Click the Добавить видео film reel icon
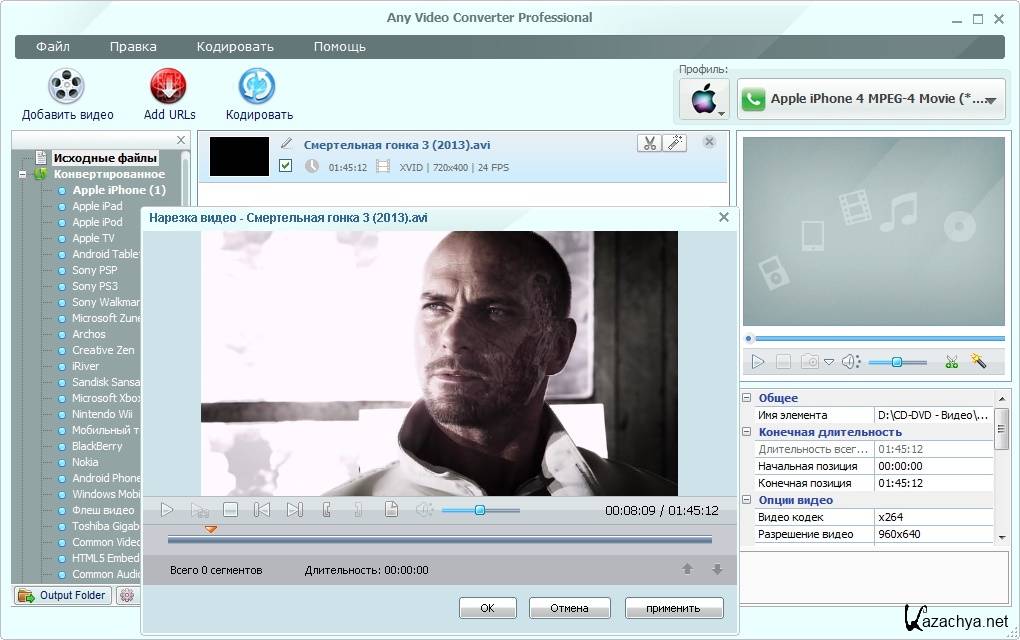1020x640 pixels. coord(67,87)
